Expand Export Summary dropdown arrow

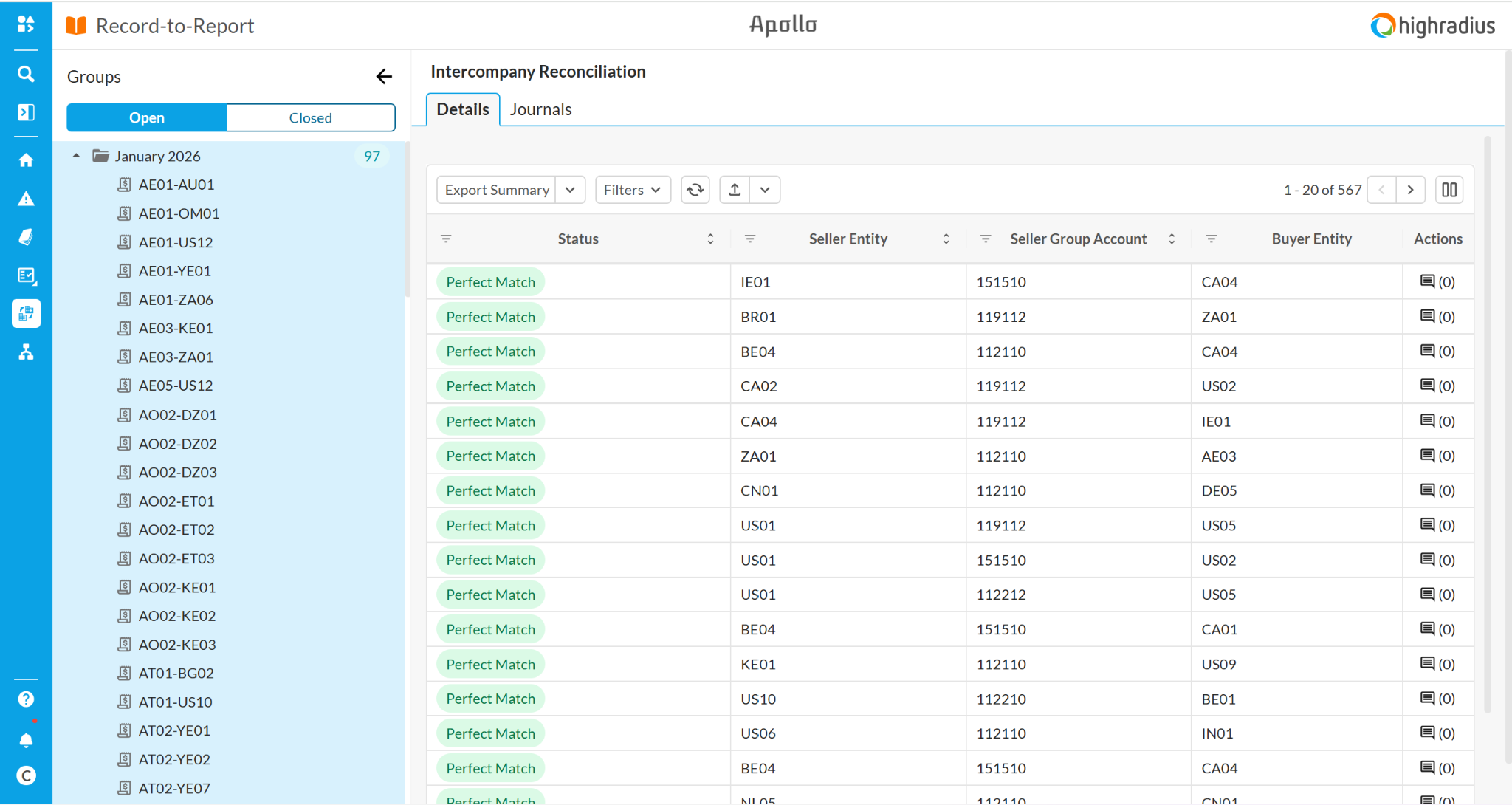click(x=570, y=190)
